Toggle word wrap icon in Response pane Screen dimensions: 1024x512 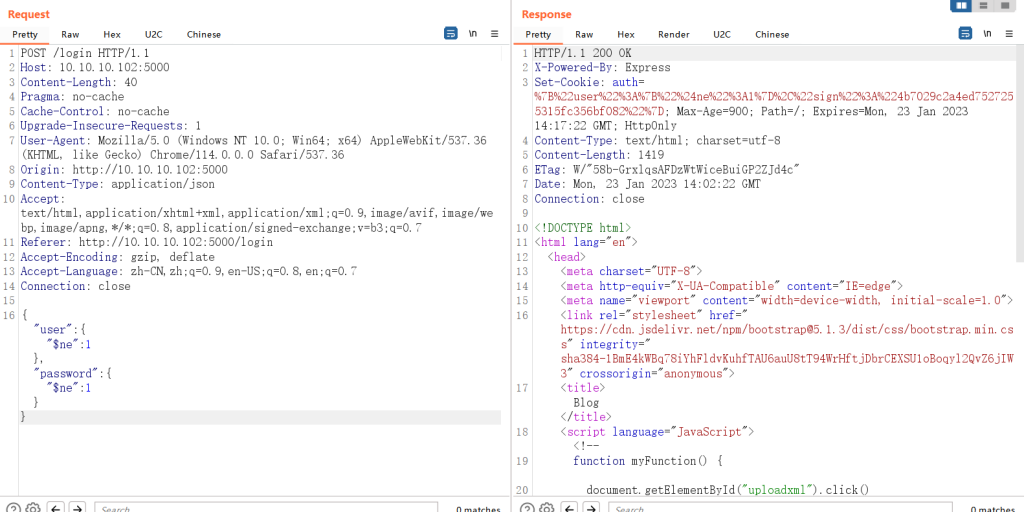tap(965, 33)
